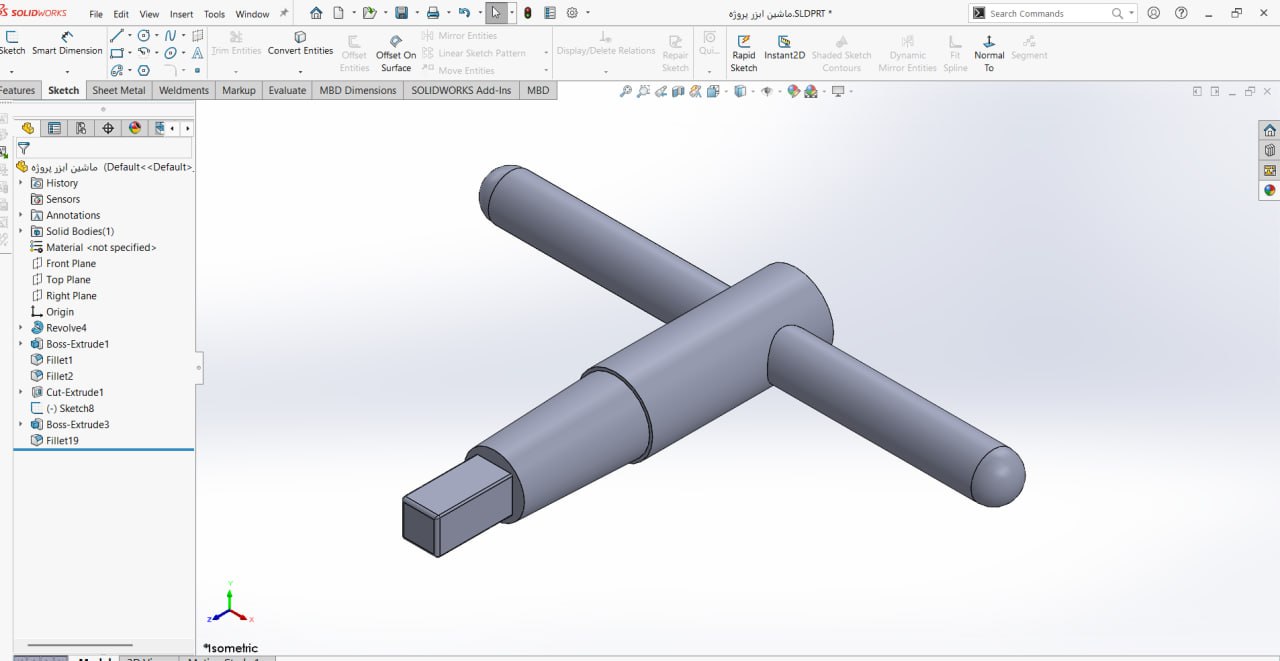Viewport: 1280px width, 661px height.
Task: Switch to the SOLIDWORKS Add-Ins tab
Action: tap(461, 90)
